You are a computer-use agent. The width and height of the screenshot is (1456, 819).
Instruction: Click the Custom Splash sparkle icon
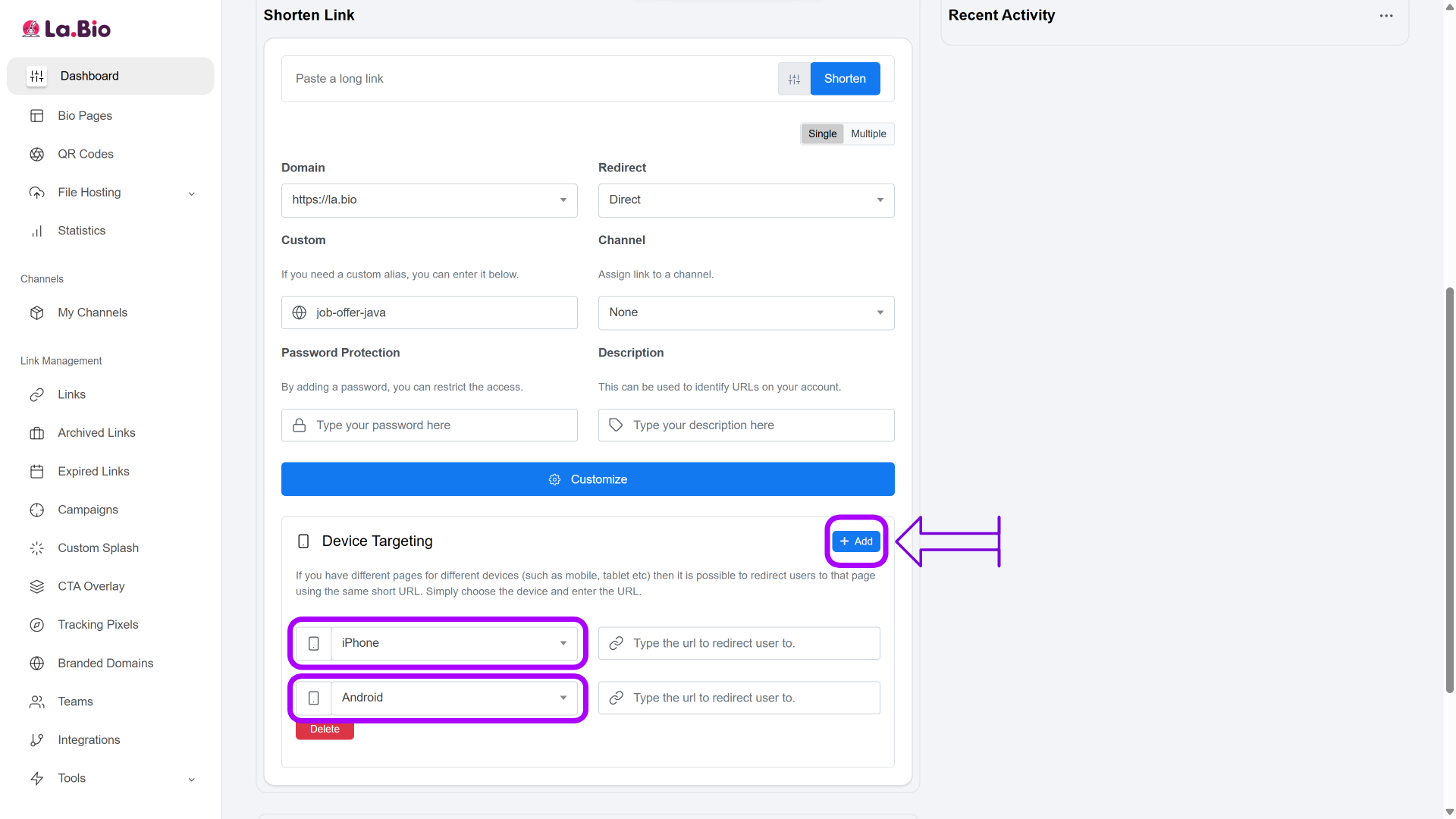point(36,548)
